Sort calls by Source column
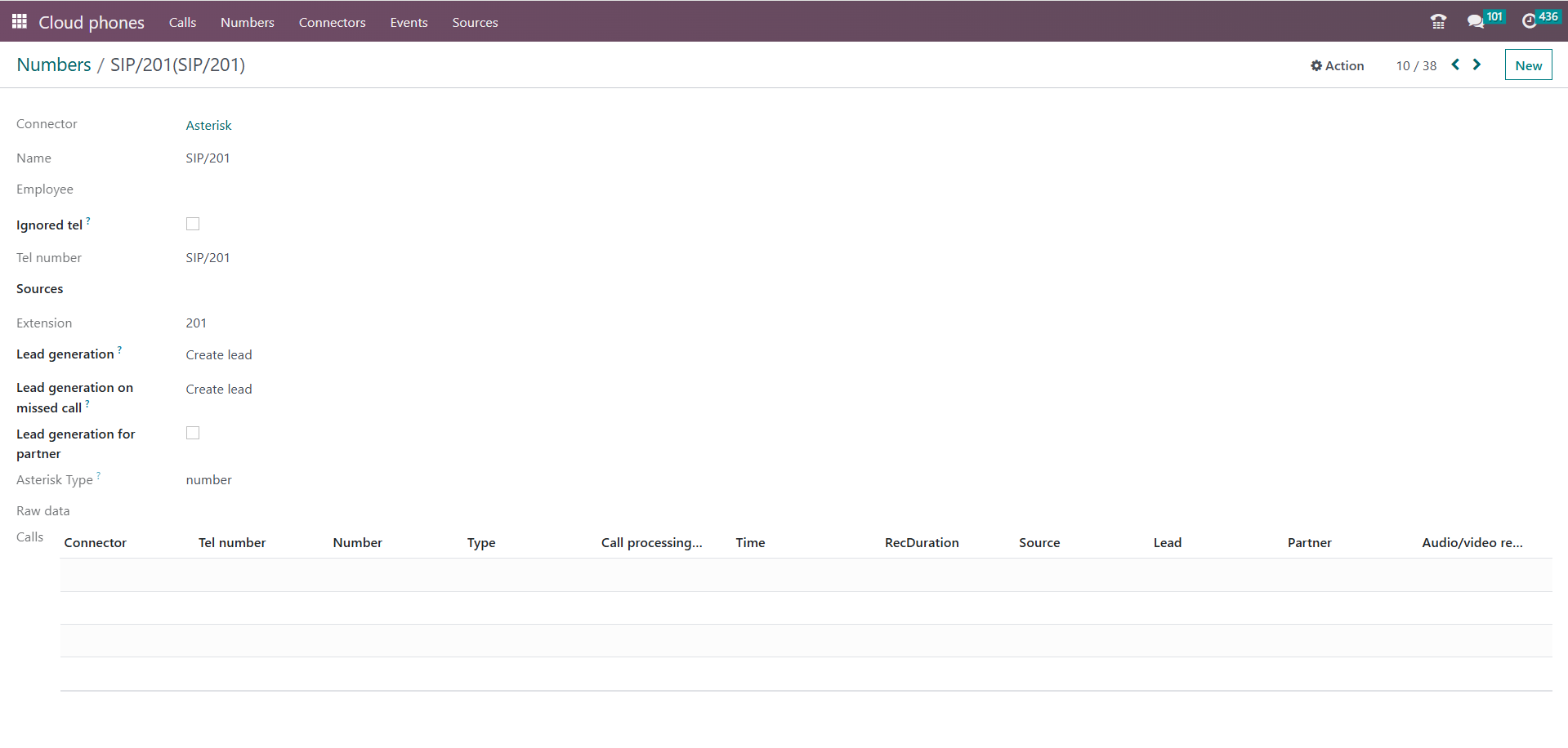Screen dimensions: 1568x748 pos(1039,542)
